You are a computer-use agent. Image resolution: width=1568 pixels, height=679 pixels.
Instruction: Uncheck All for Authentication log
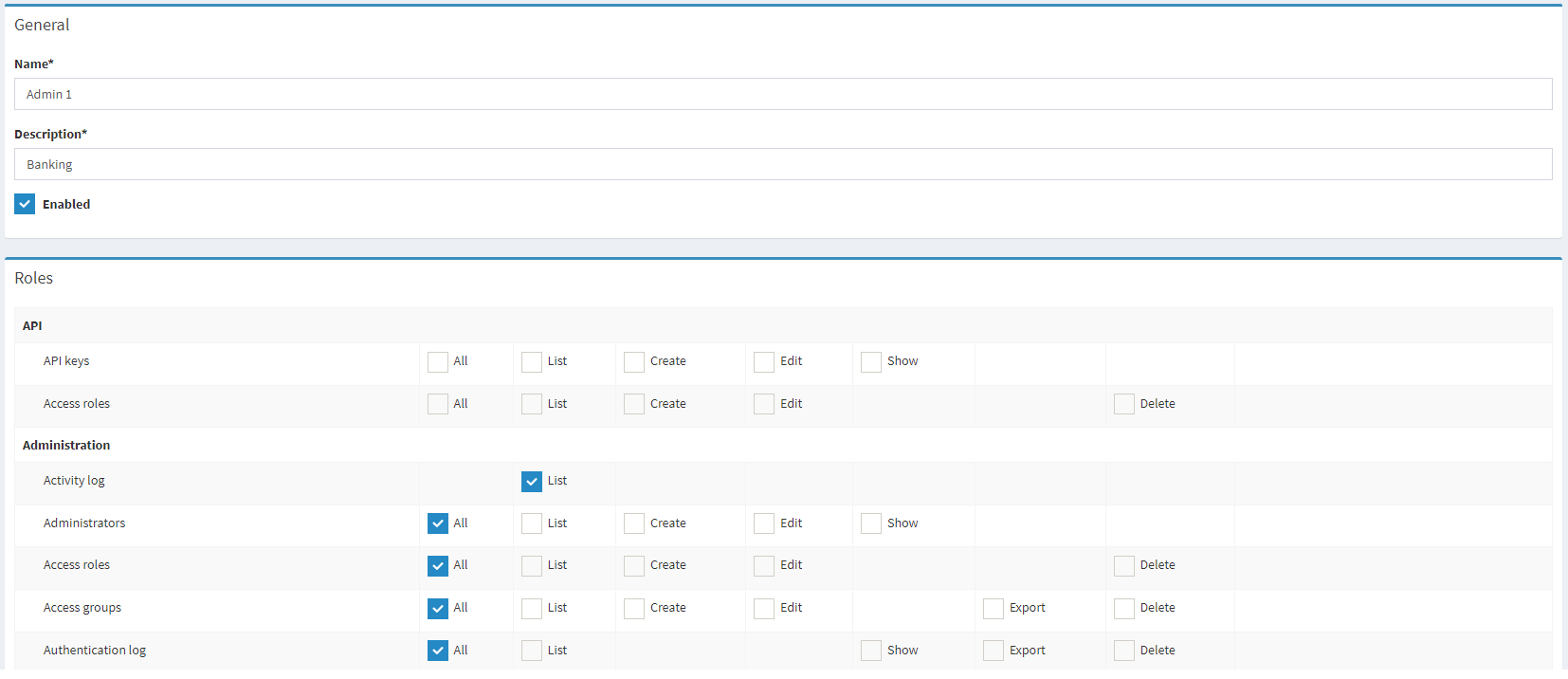438,651
